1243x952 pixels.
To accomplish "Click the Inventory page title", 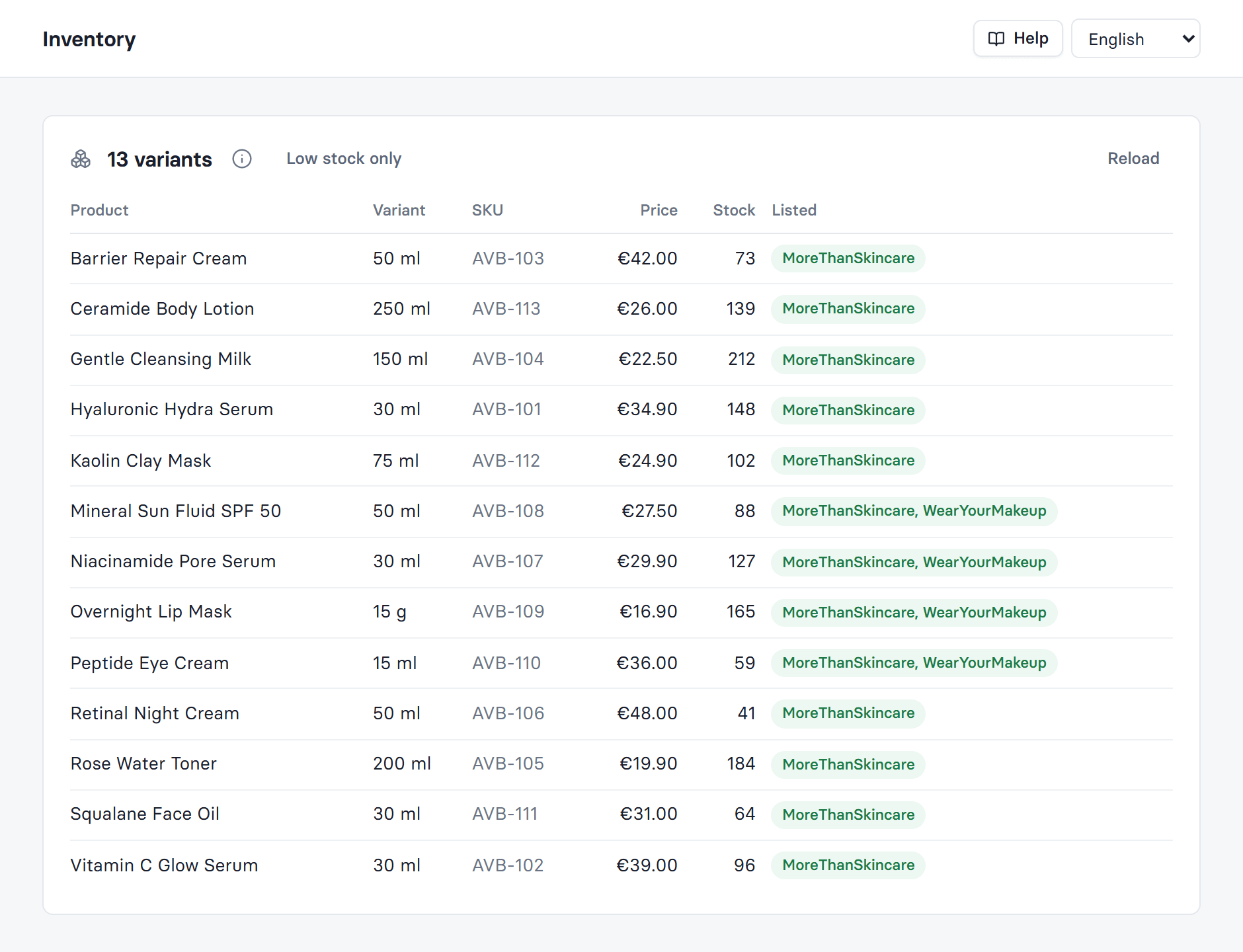I will (89, 39).
